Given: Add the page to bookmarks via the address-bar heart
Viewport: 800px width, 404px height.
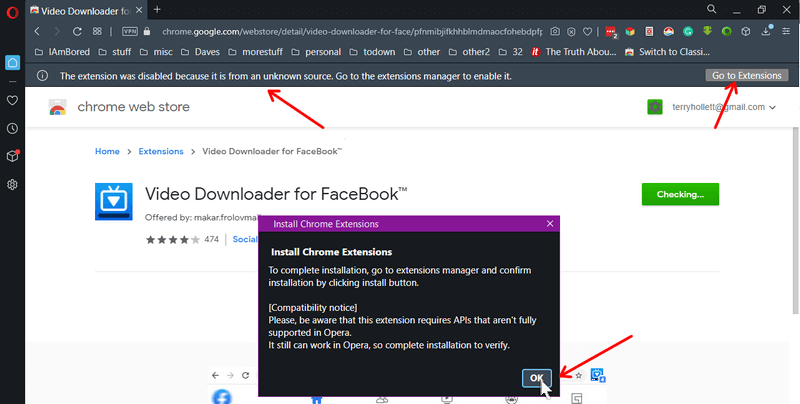Looking at the screenshot, I should (x=587, y=32).
